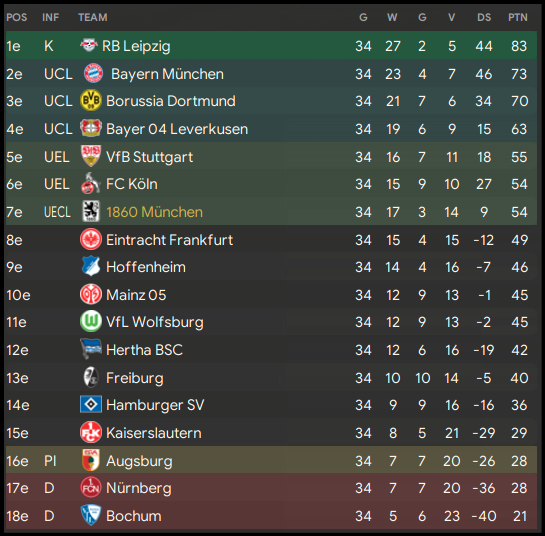Screen dimensions: 545x536
Task: Open the Hoffenheim team name link
Action: coord(146,267)
